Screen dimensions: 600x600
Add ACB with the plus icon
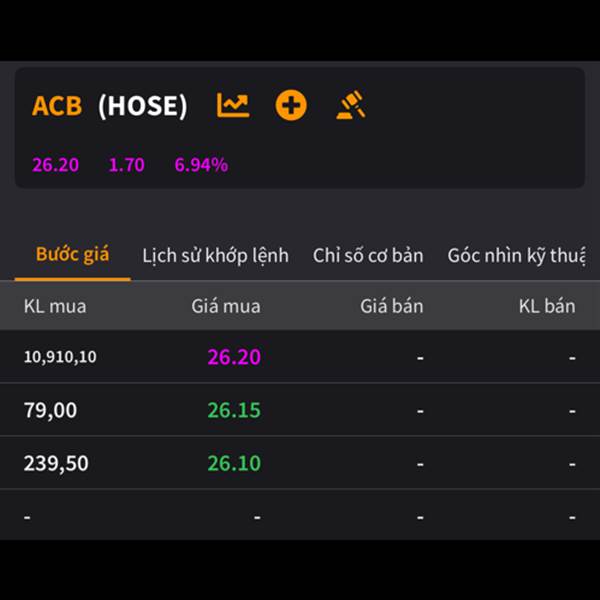(x=291, y=105)
